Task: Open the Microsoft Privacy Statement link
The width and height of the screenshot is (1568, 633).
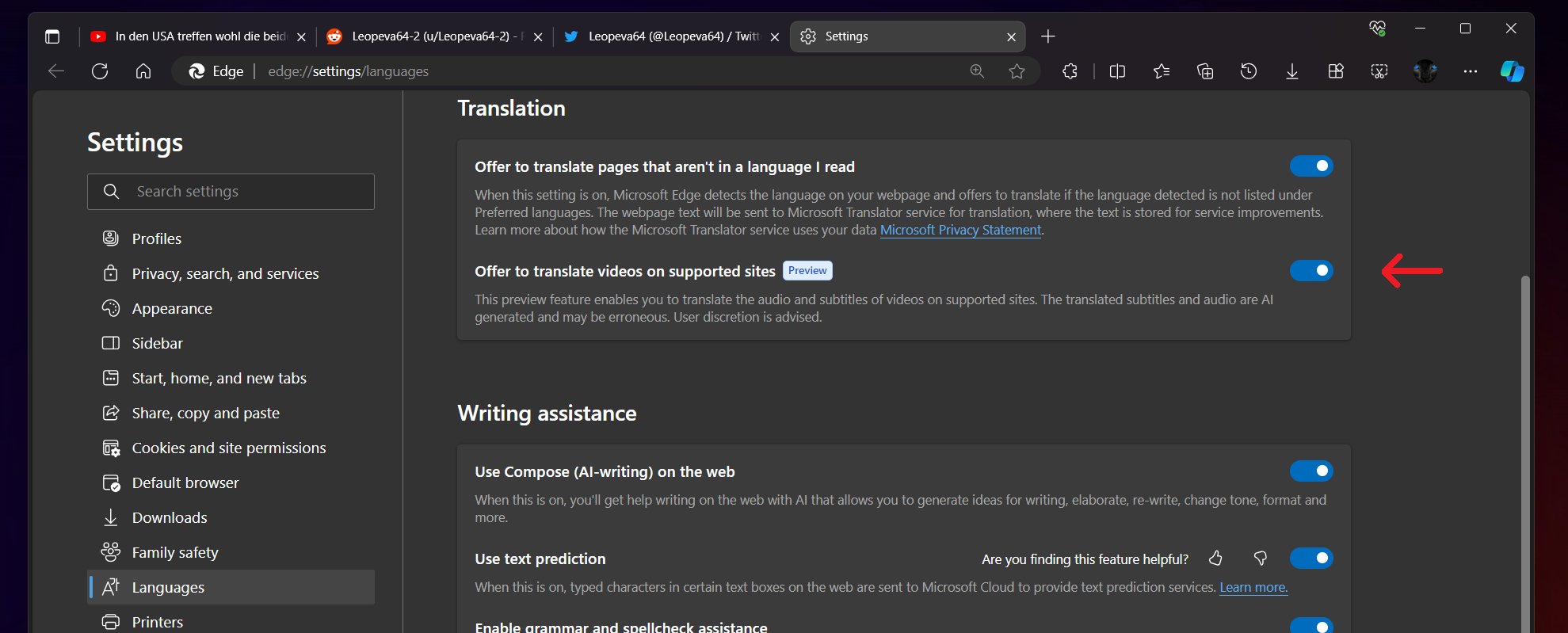Action: (x=960, y=230)
